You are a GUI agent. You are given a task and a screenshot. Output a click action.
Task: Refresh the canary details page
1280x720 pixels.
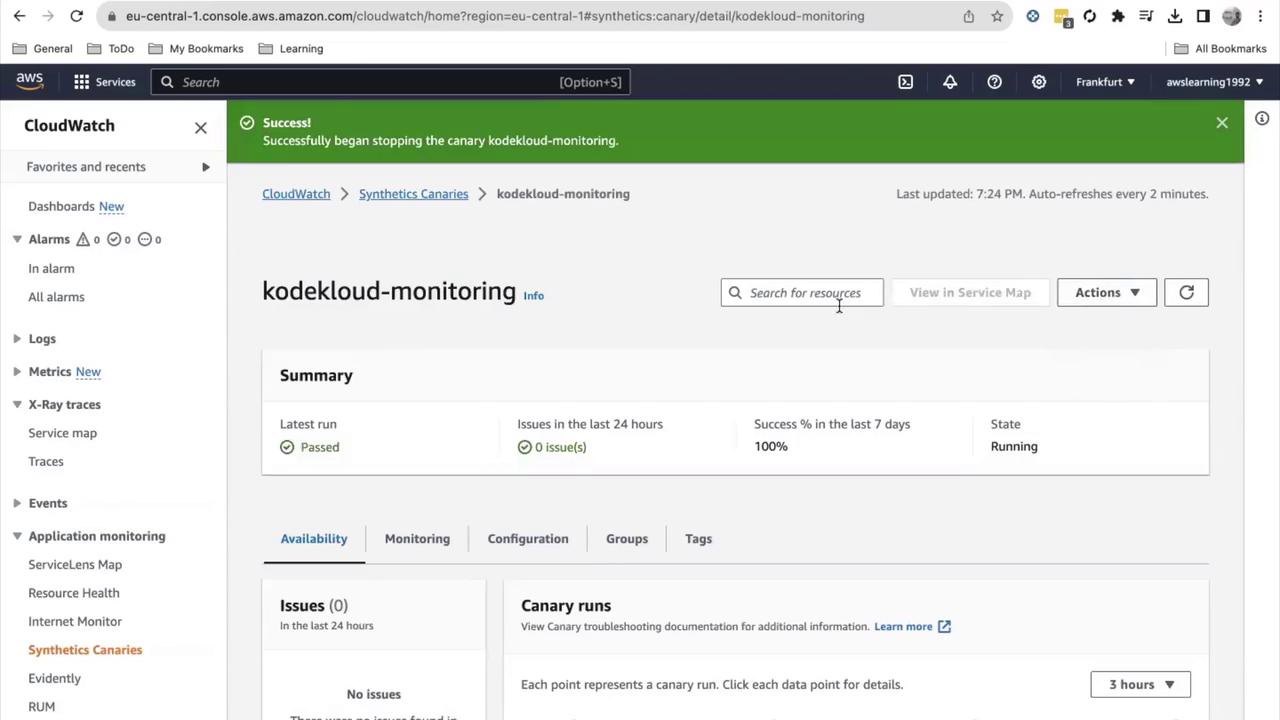pyautogui.click(x=1186, y=292)
